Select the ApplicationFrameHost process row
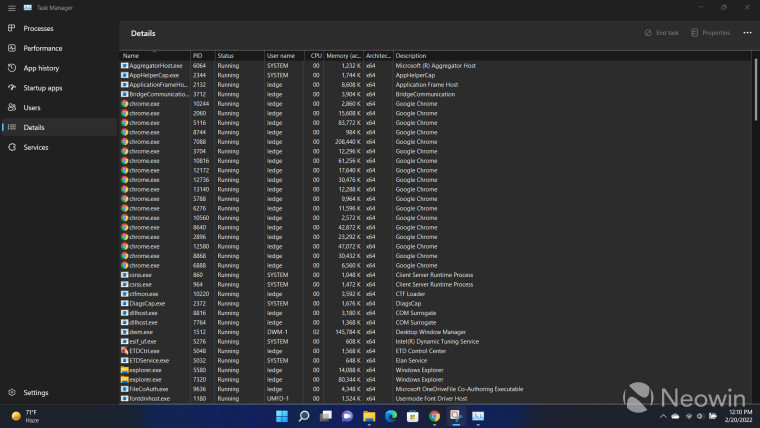 tap(435, 84)
